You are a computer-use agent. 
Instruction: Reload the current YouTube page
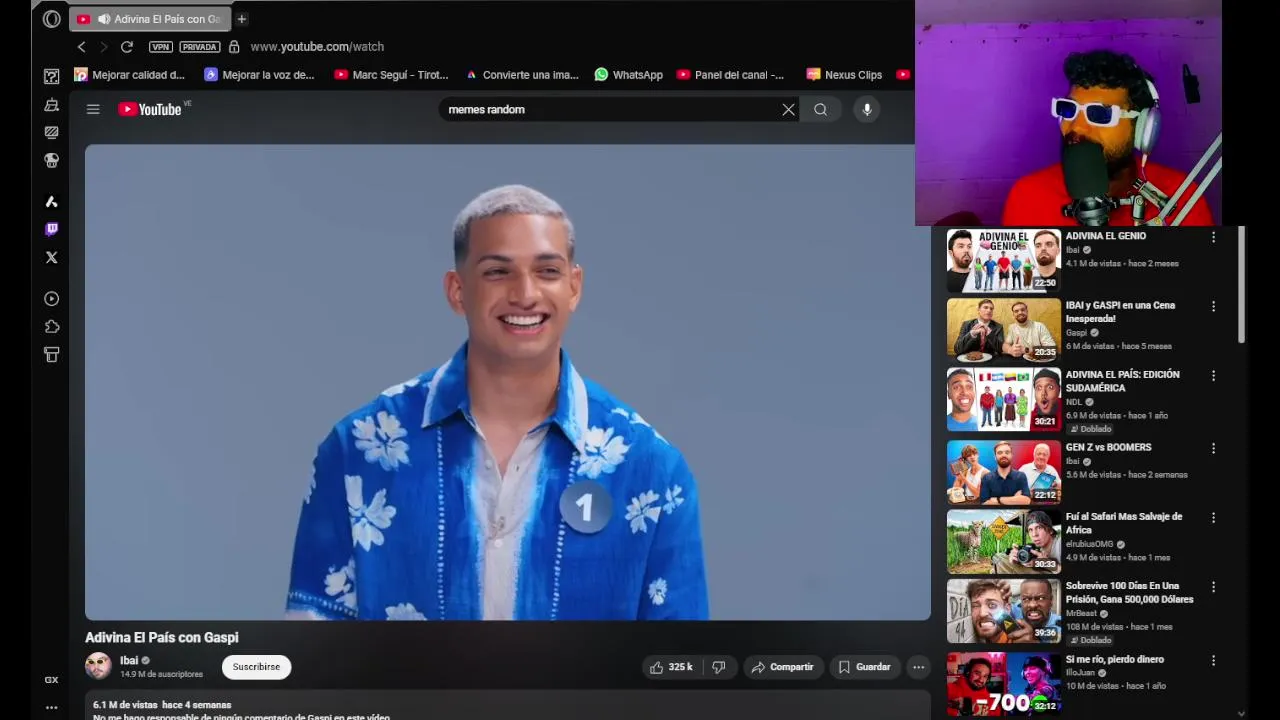click(x=127, y=47)
